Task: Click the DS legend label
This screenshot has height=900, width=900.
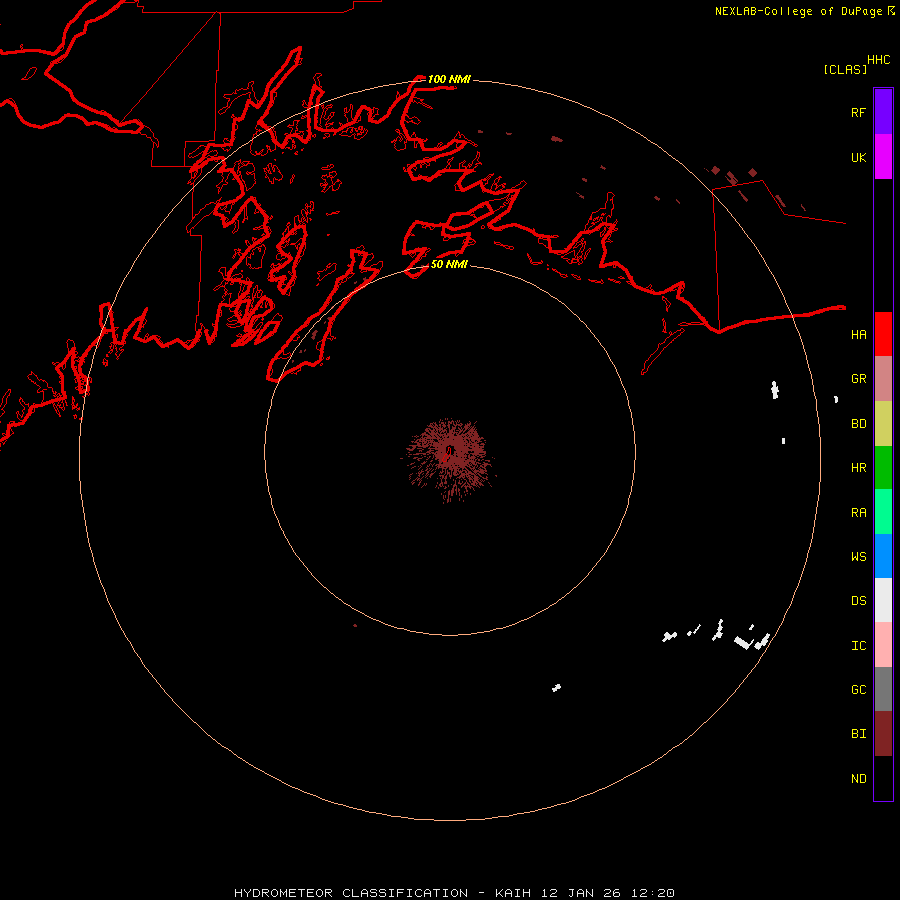Action: pos(858,600)
